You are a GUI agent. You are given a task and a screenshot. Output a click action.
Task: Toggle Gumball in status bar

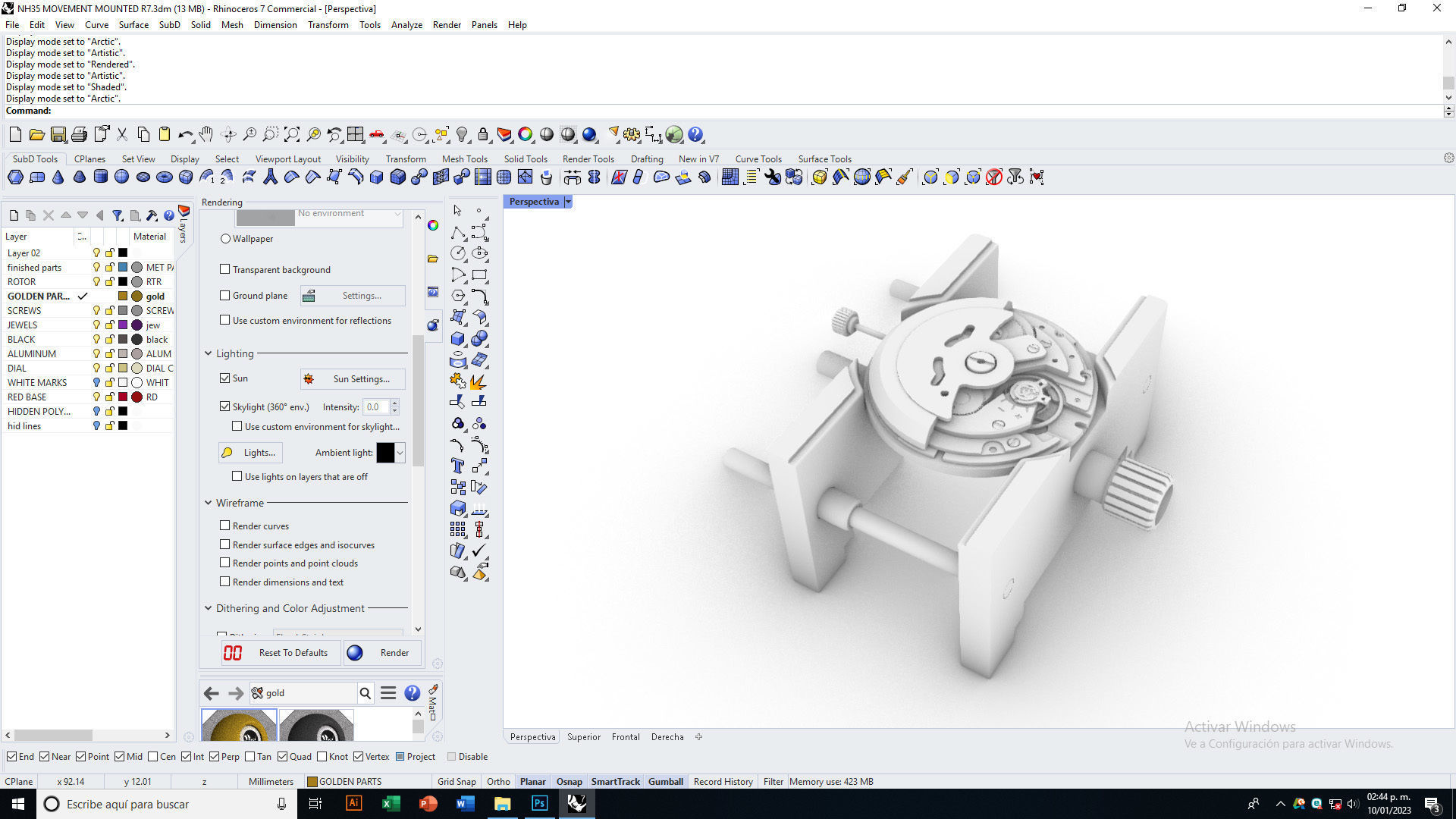tap(665, 782)
